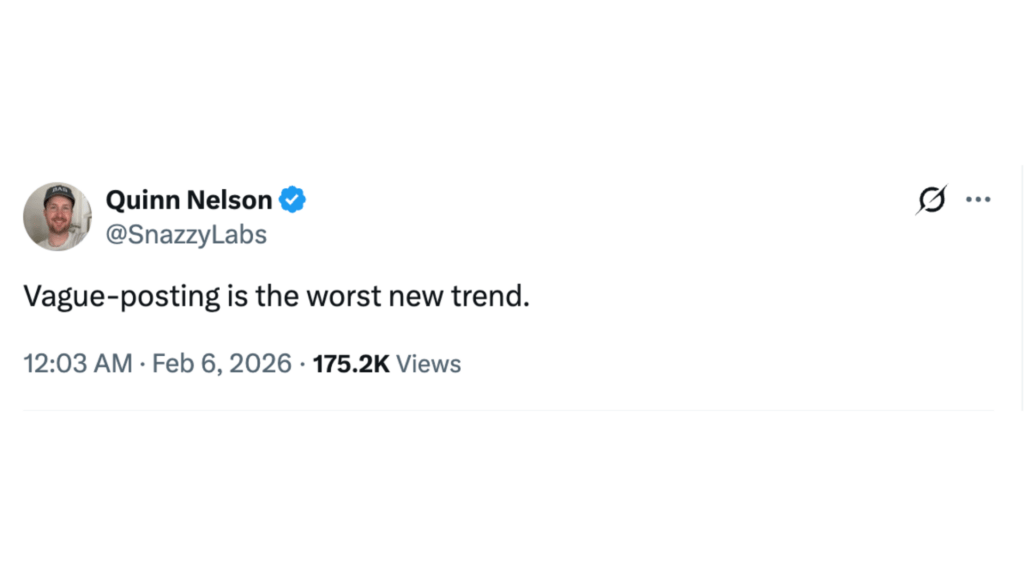Click the @SnazzyLabs username text
Screen dimensions: 1024x576
[186, 234]
